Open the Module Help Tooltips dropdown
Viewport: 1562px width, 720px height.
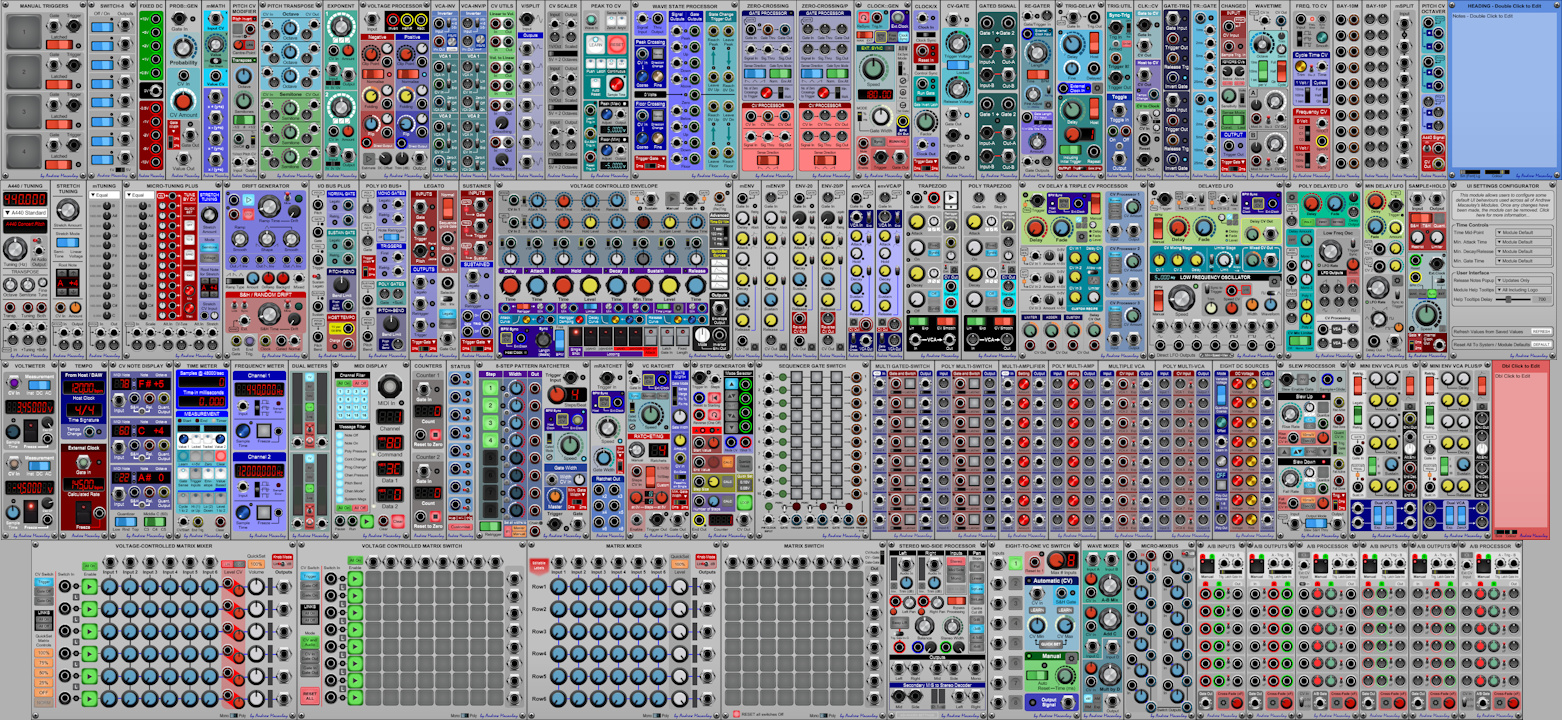[1525, 289]
